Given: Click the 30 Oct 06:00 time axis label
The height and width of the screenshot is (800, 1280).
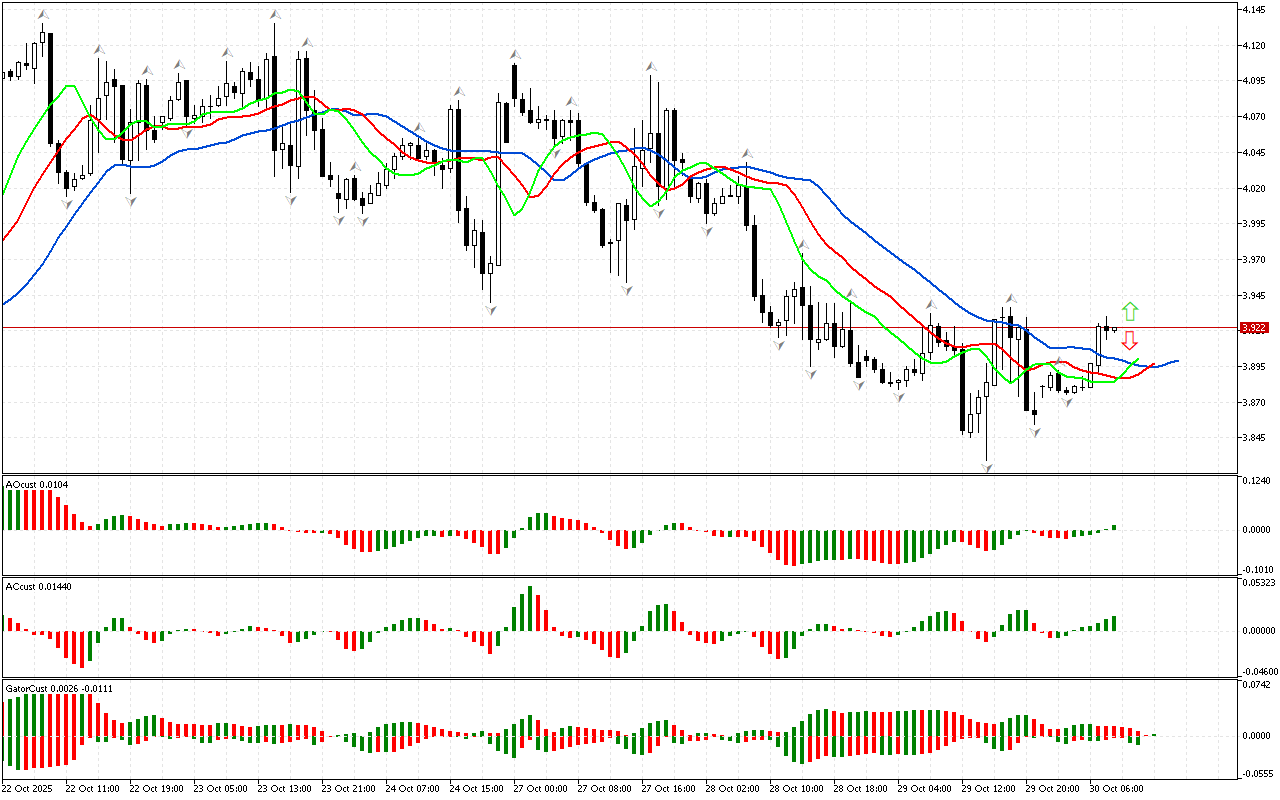Looking at the screenshot, I should click(x=1117, y=789).
